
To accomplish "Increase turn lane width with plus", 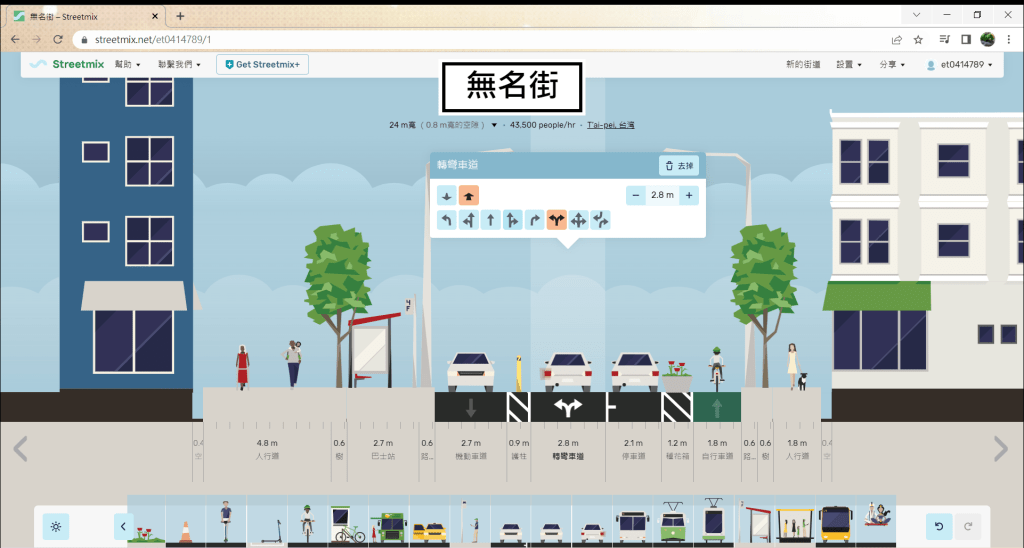I will 689,195.
